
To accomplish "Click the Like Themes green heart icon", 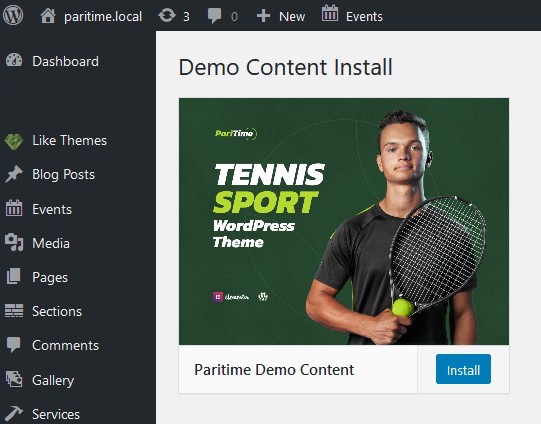I will pos(14,141).
